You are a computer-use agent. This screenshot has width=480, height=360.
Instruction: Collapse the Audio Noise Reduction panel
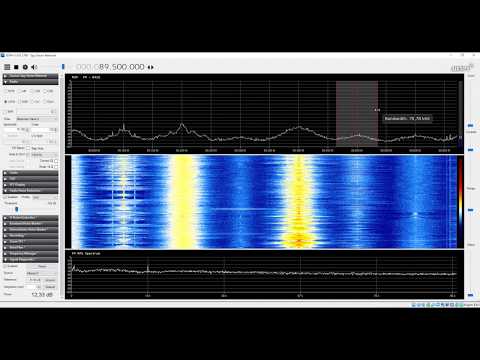(x=30, y=191)
